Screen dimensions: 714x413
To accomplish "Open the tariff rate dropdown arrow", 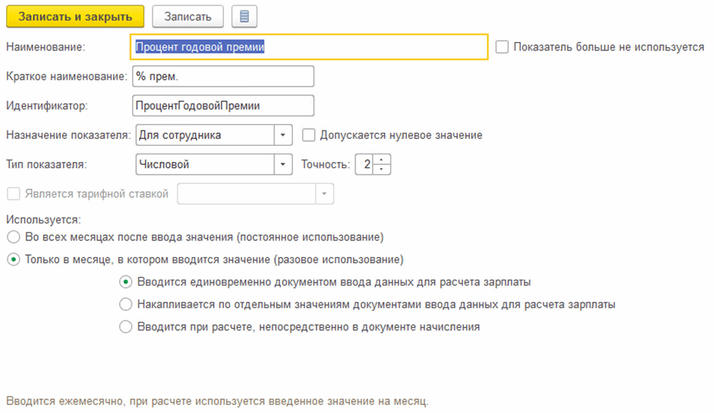I will click(x=324, y=194).
